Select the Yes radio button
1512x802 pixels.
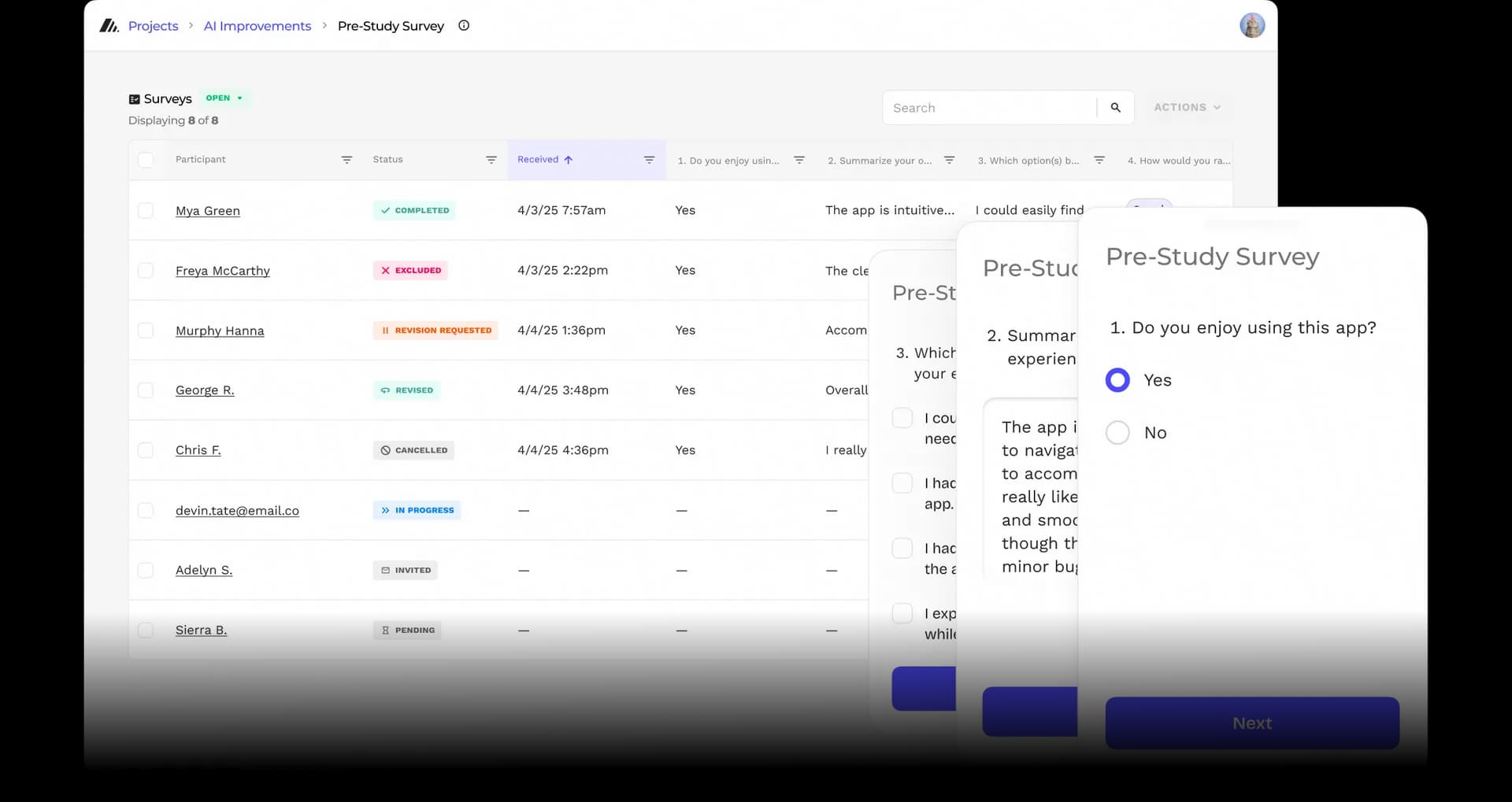tap(1117, 380)
